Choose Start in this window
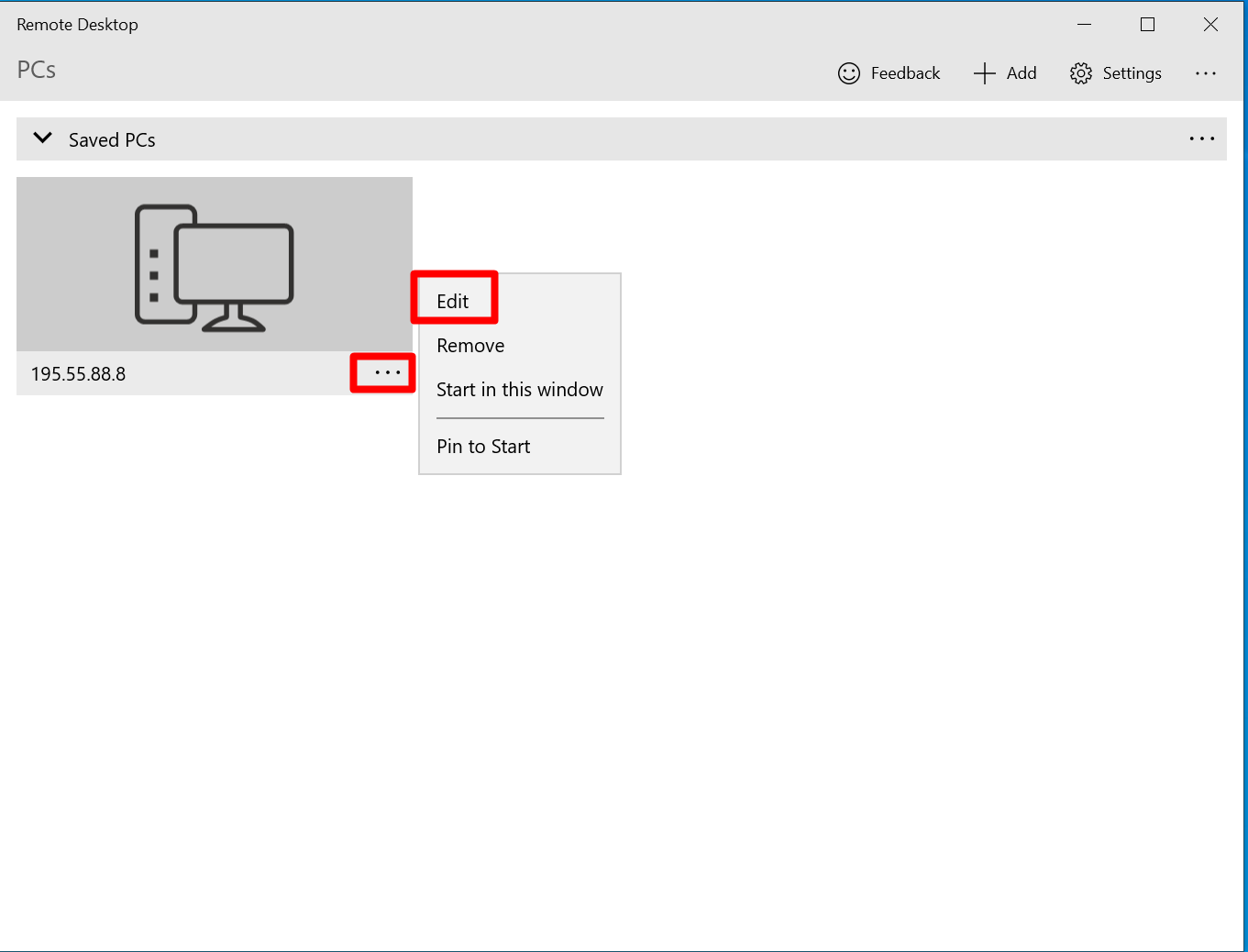Viewport: 1248px width, 952px height. (519, 390)
